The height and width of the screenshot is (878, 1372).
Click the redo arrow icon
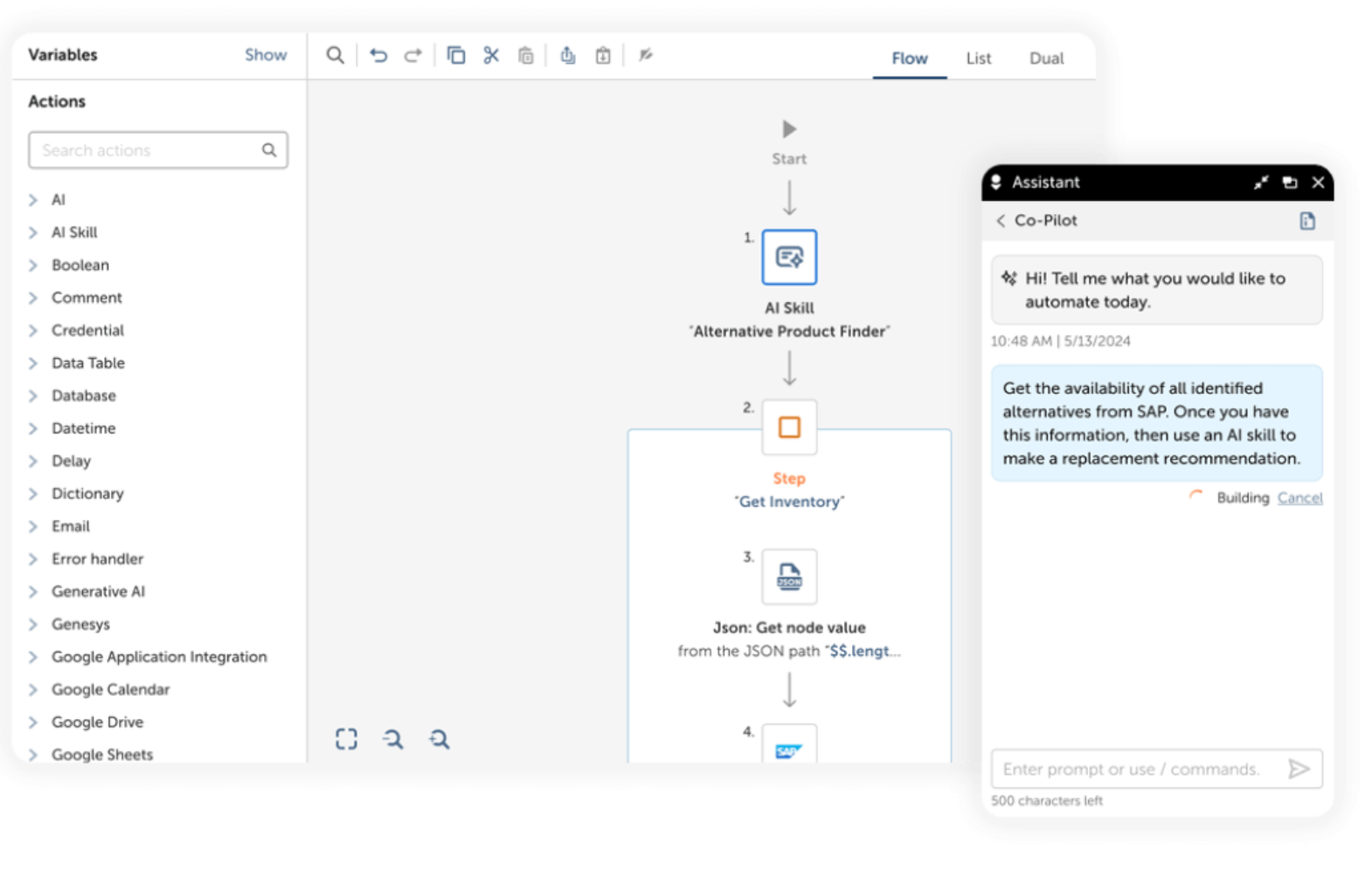pos(412,55)
